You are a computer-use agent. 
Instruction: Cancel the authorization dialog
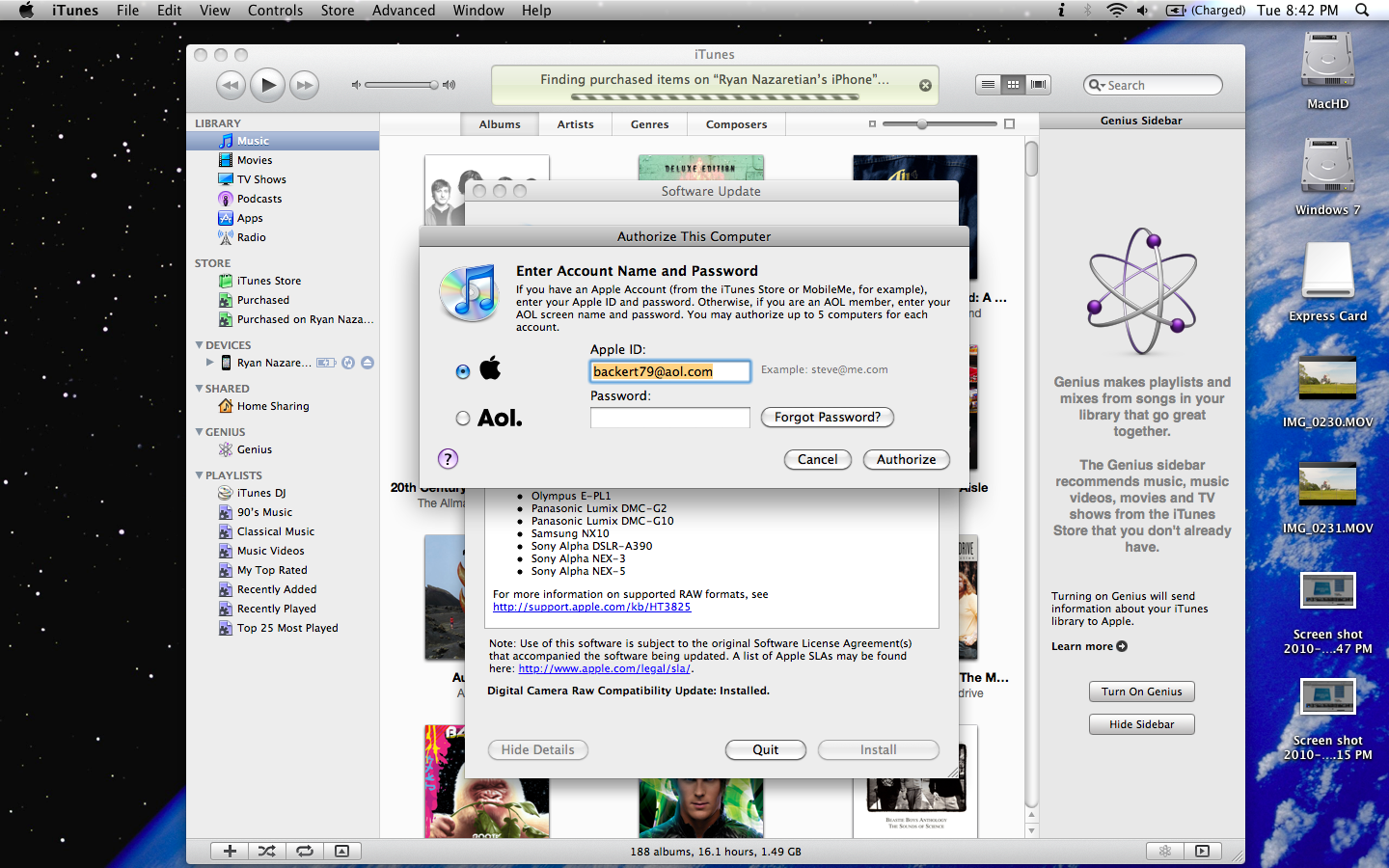tap(818, 459)
